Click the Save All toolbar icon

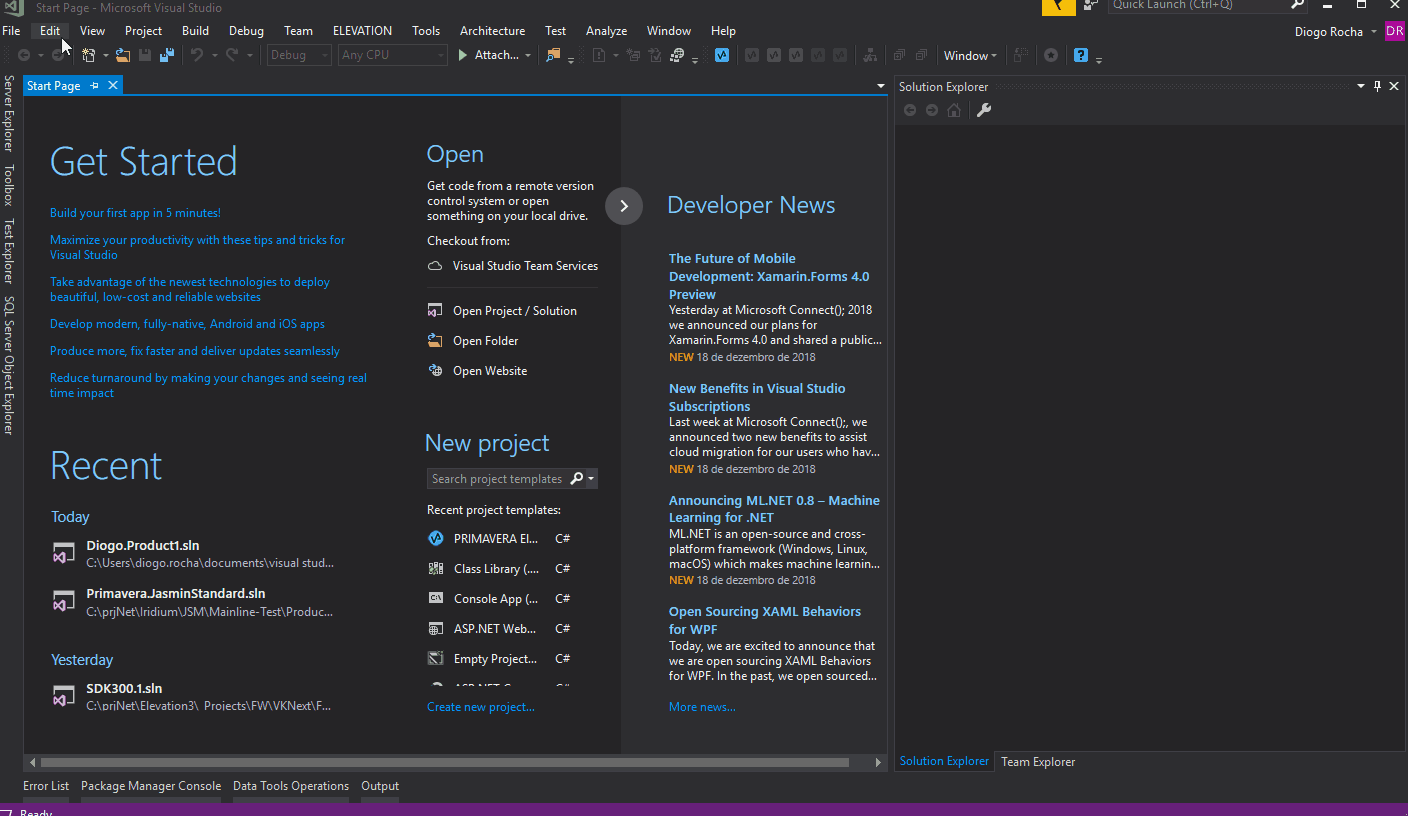(x=167, y=55)
